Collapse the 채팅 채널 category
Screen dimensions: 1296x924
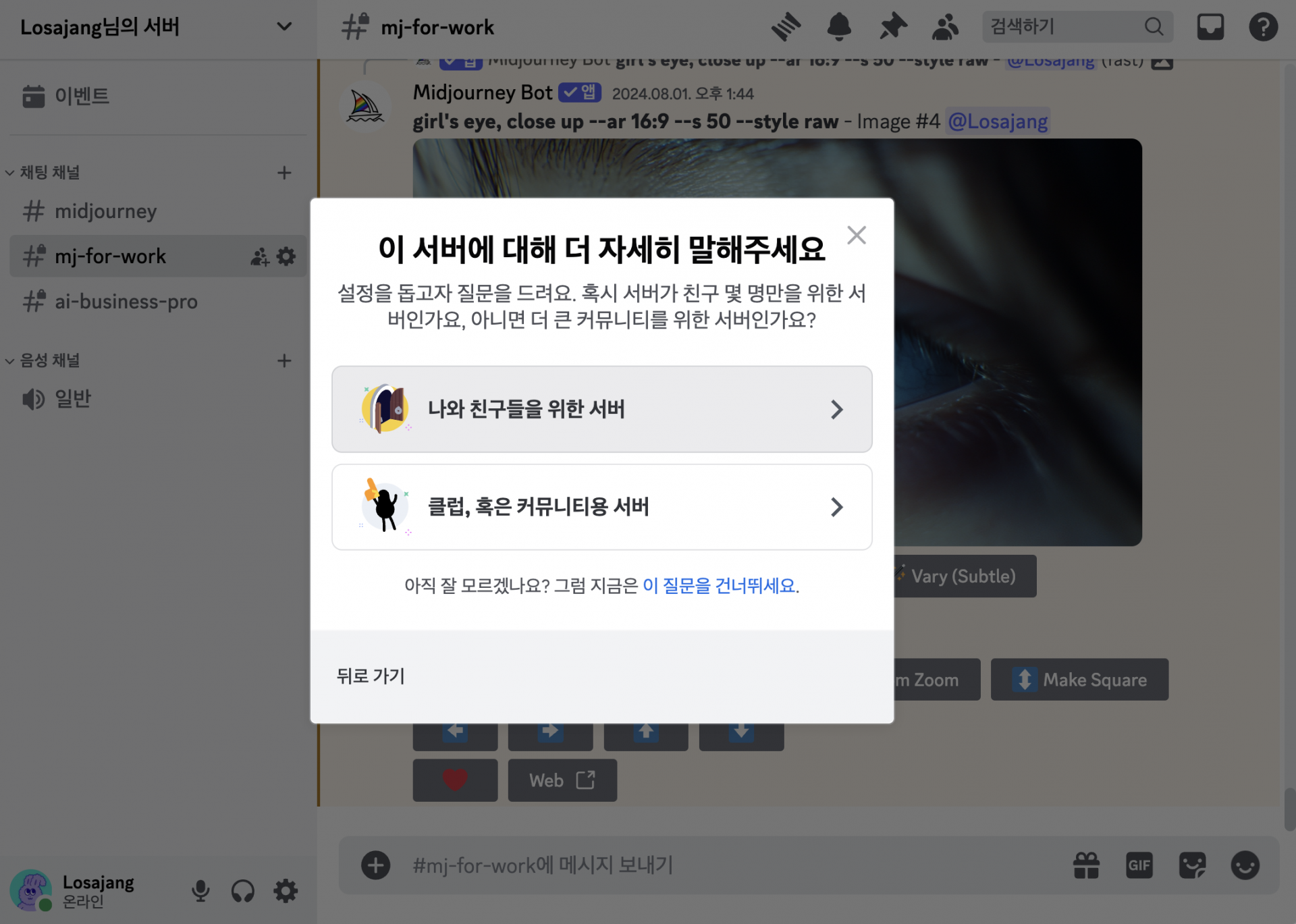coord(49,173)
